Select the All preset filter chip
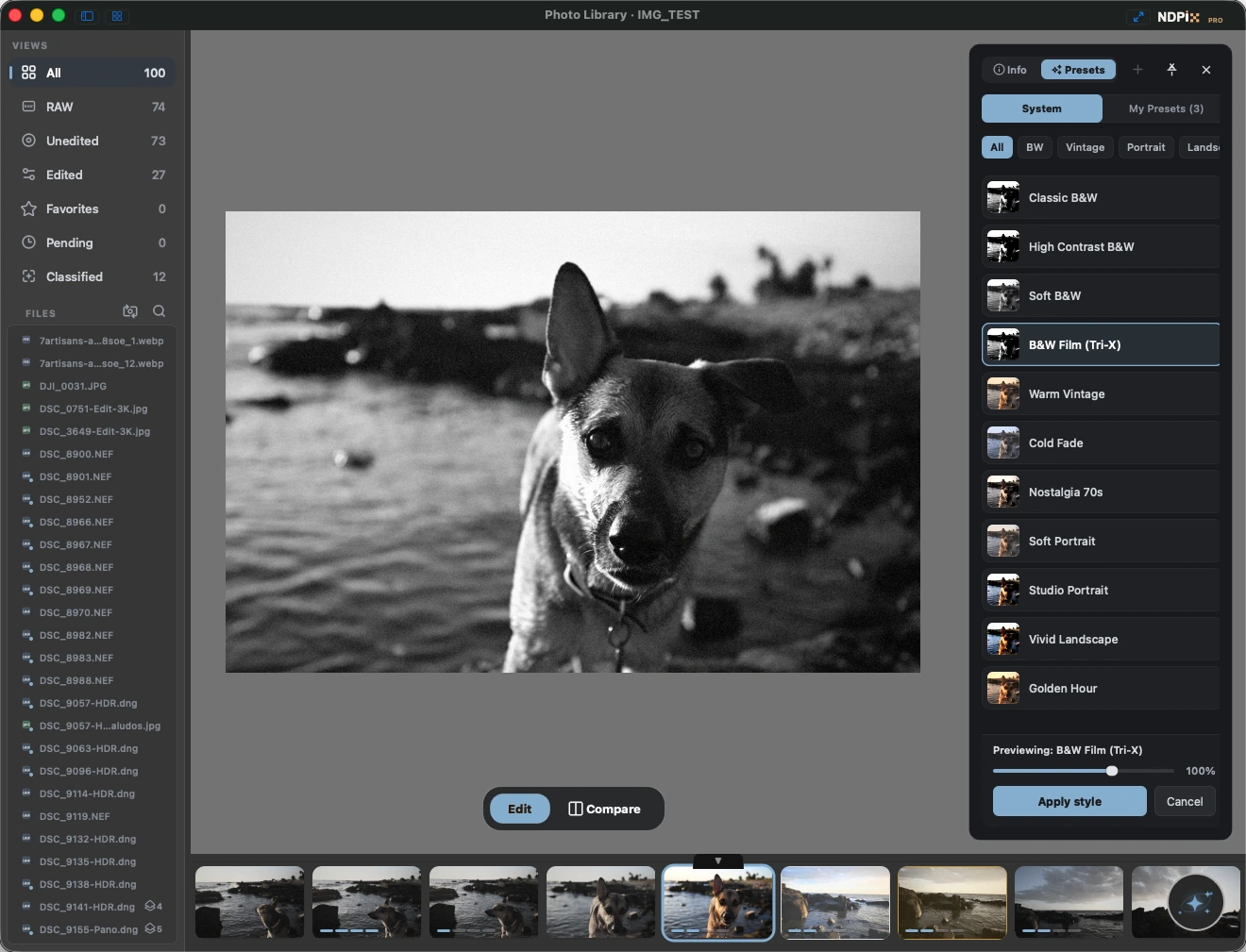The image size is (1246, 952). tap(997, 147)
